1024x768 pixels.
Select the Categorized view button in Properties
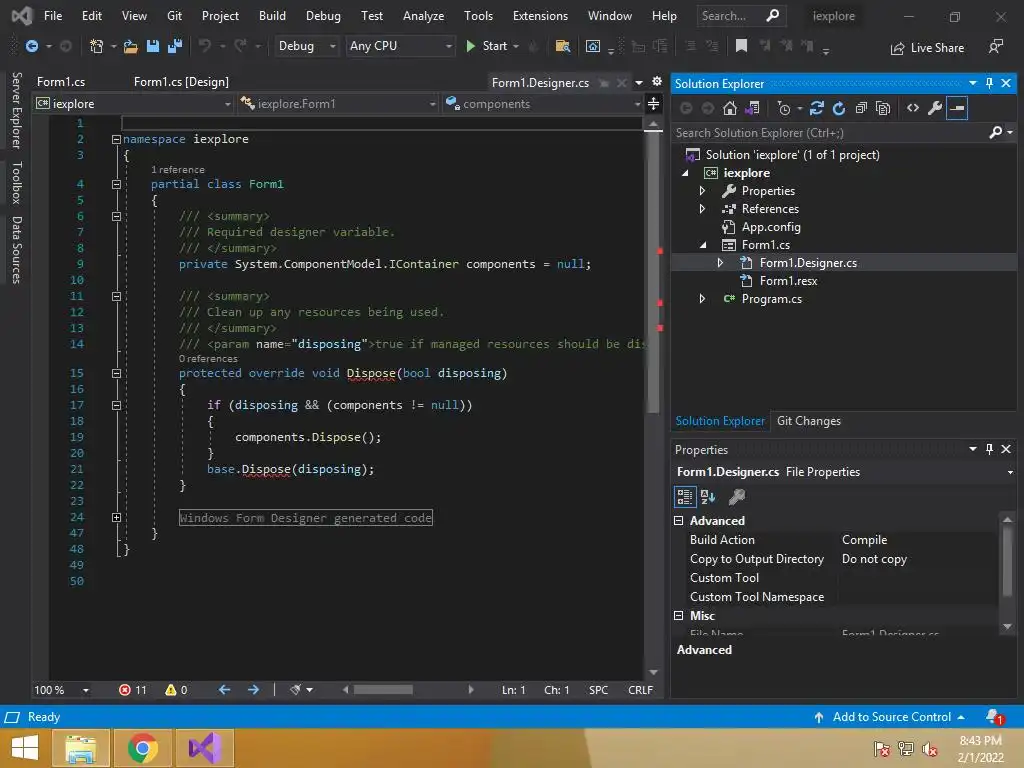coord(685,497)
